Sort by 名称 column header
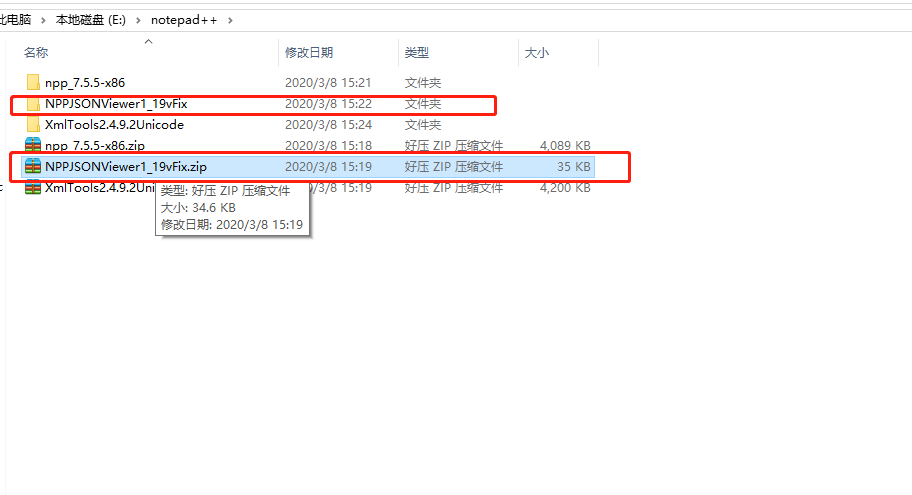The width and height of the screenshot is (912, 495). pos(36,52)
